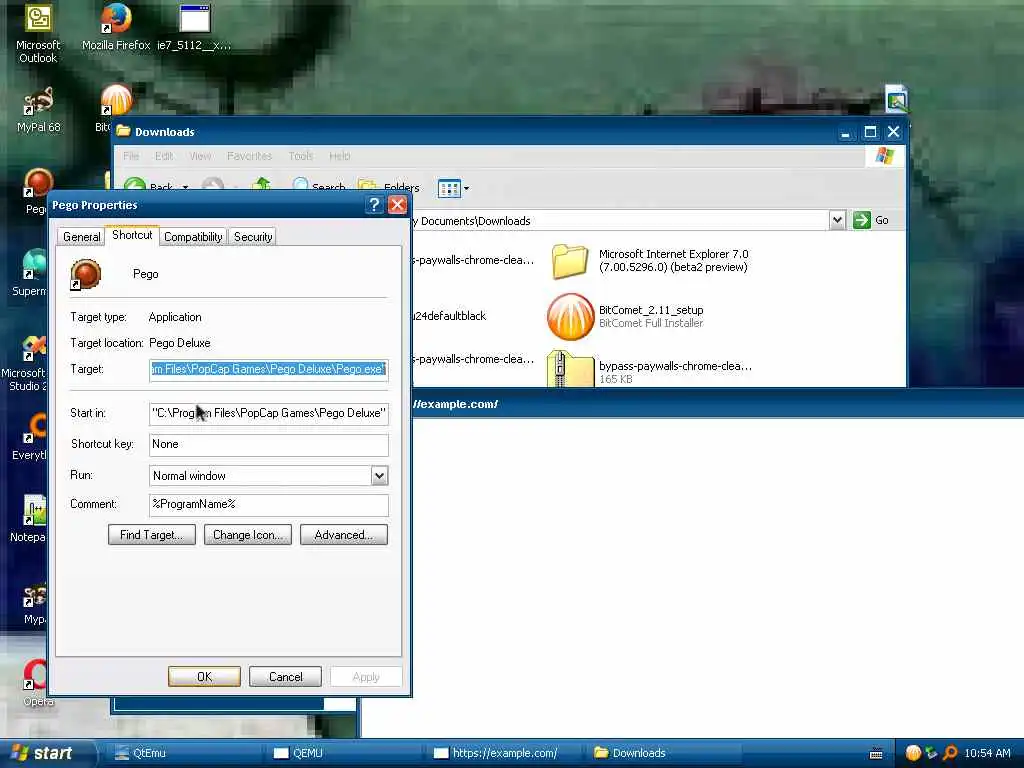Click the Notepad++ desktop shortcut icon
The height and width of the screenshot is (768, 1024).
34,510
